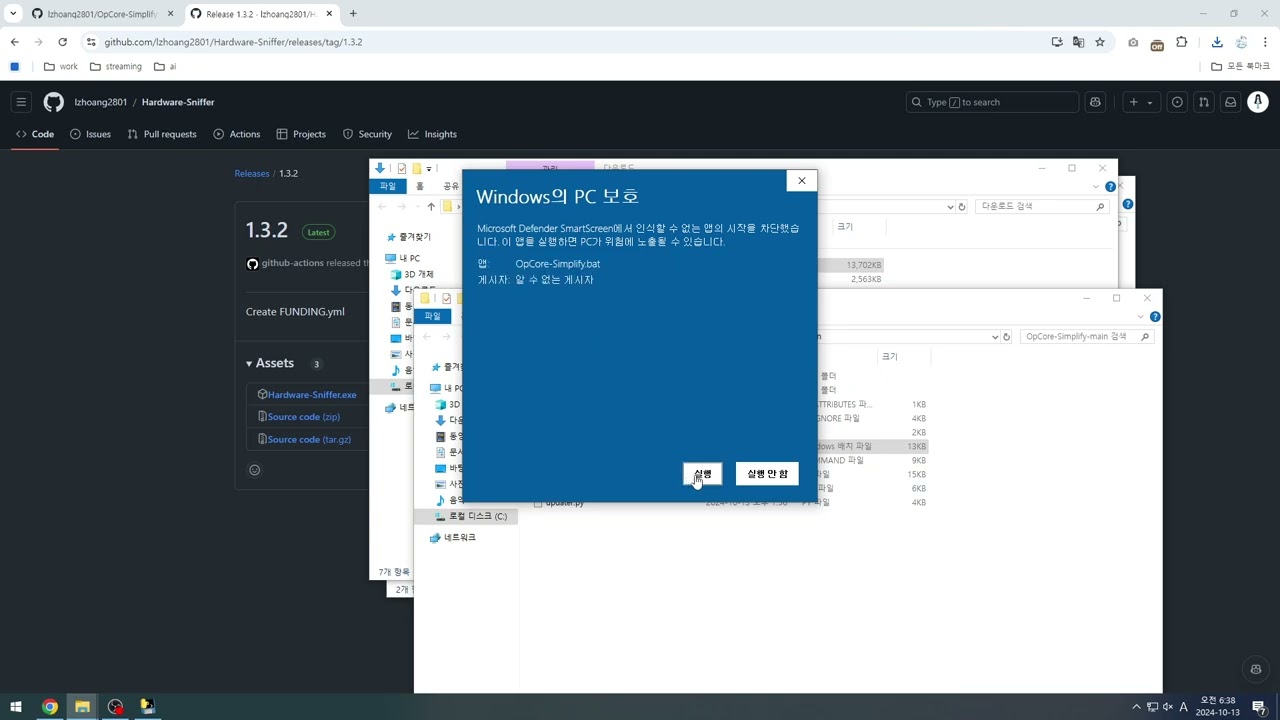Open the tab search dropdown arrow
The image size is (1280, 720).
(13, 14)
